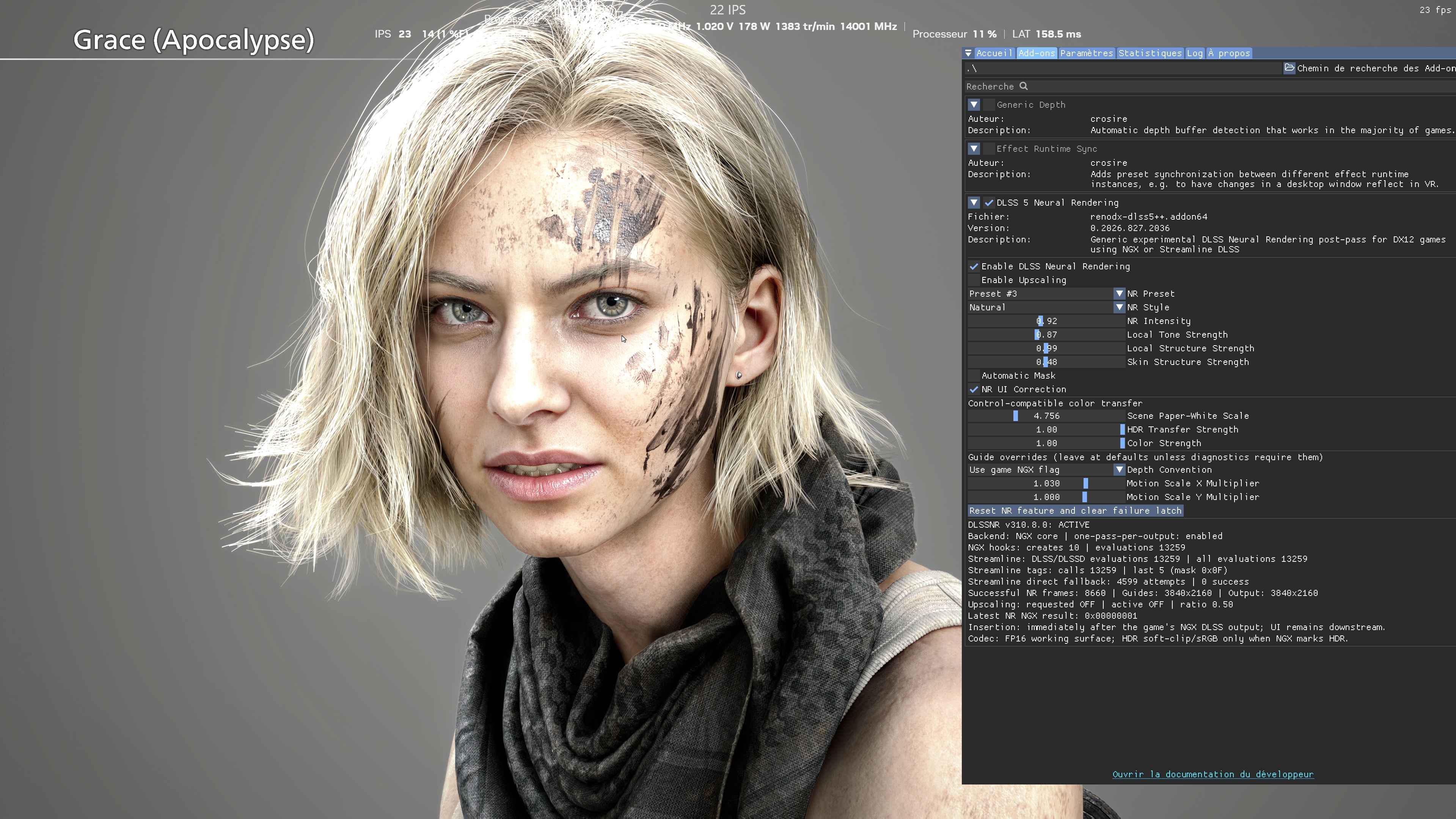Click the file name renodx-dlss5++.addon64
The image size is (1456, 819).
click(1148, 217)
